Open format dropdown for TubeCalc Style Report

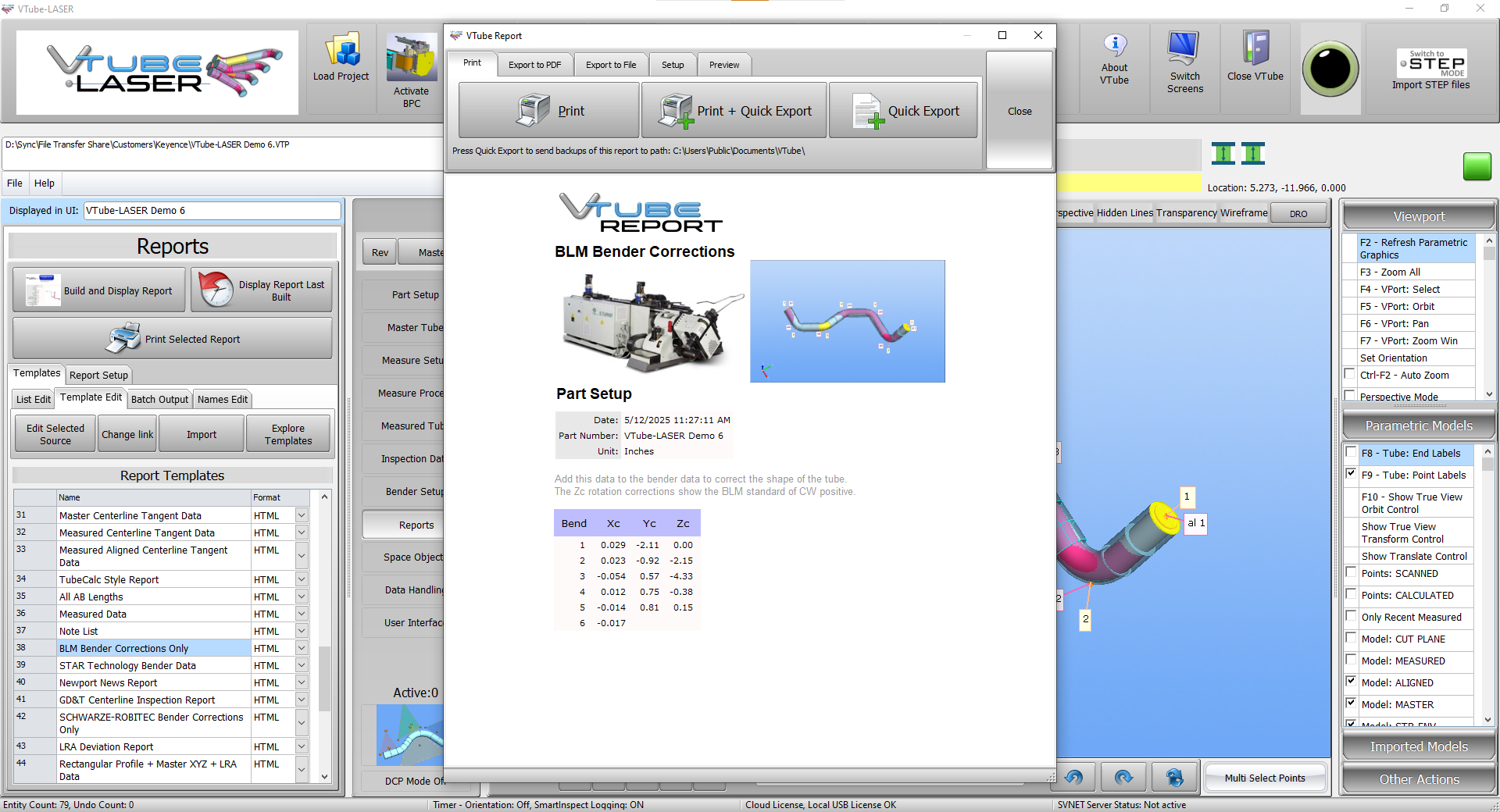[x=302, y=579]
